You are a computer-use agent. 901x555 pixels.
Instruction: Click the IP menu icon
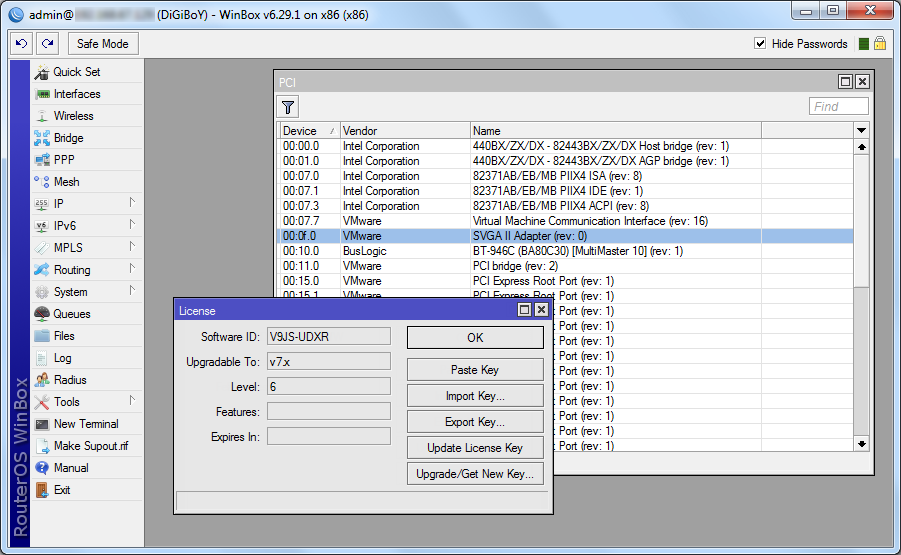[42, 204]
